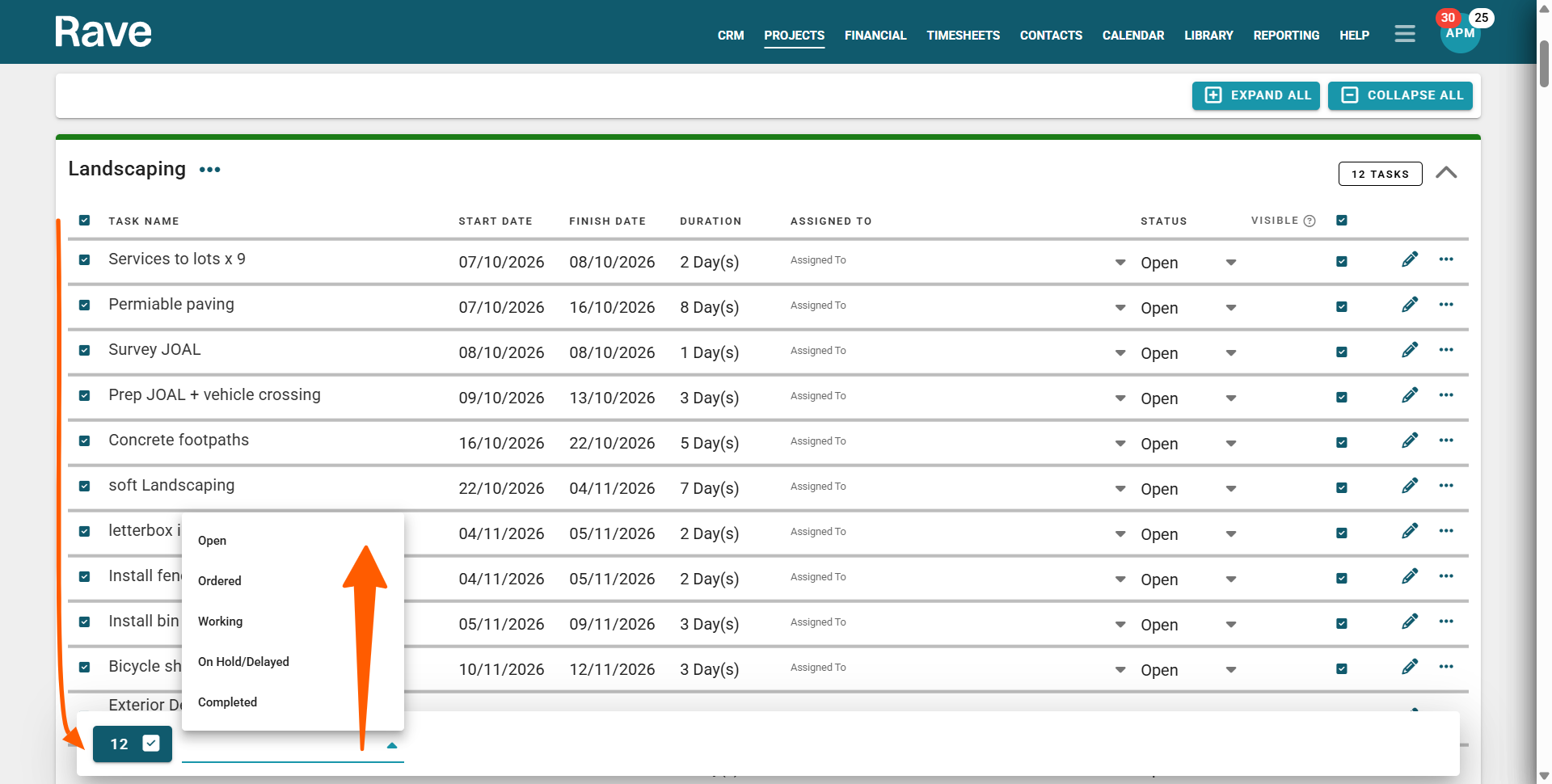
Task: Edit the task dated 04/11/2026, 2 days, letterbox
Action: pos(1410,531)
